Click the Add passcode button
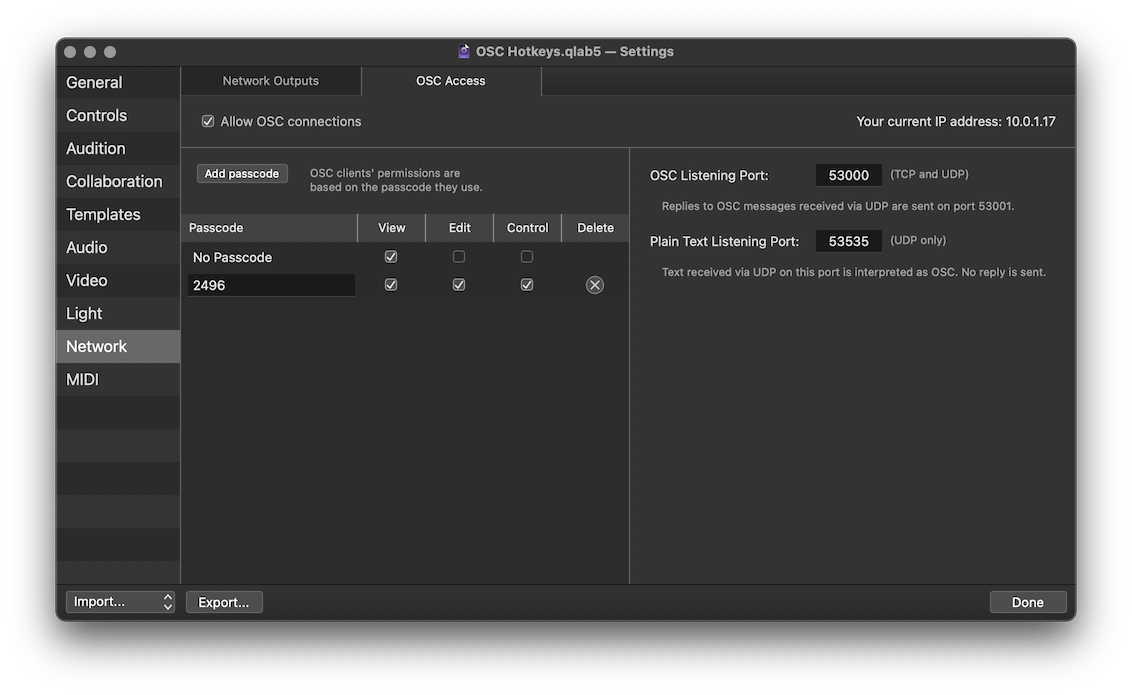Image resolution: width=1132 pixels, height=695 pixels. coord(242,174)
